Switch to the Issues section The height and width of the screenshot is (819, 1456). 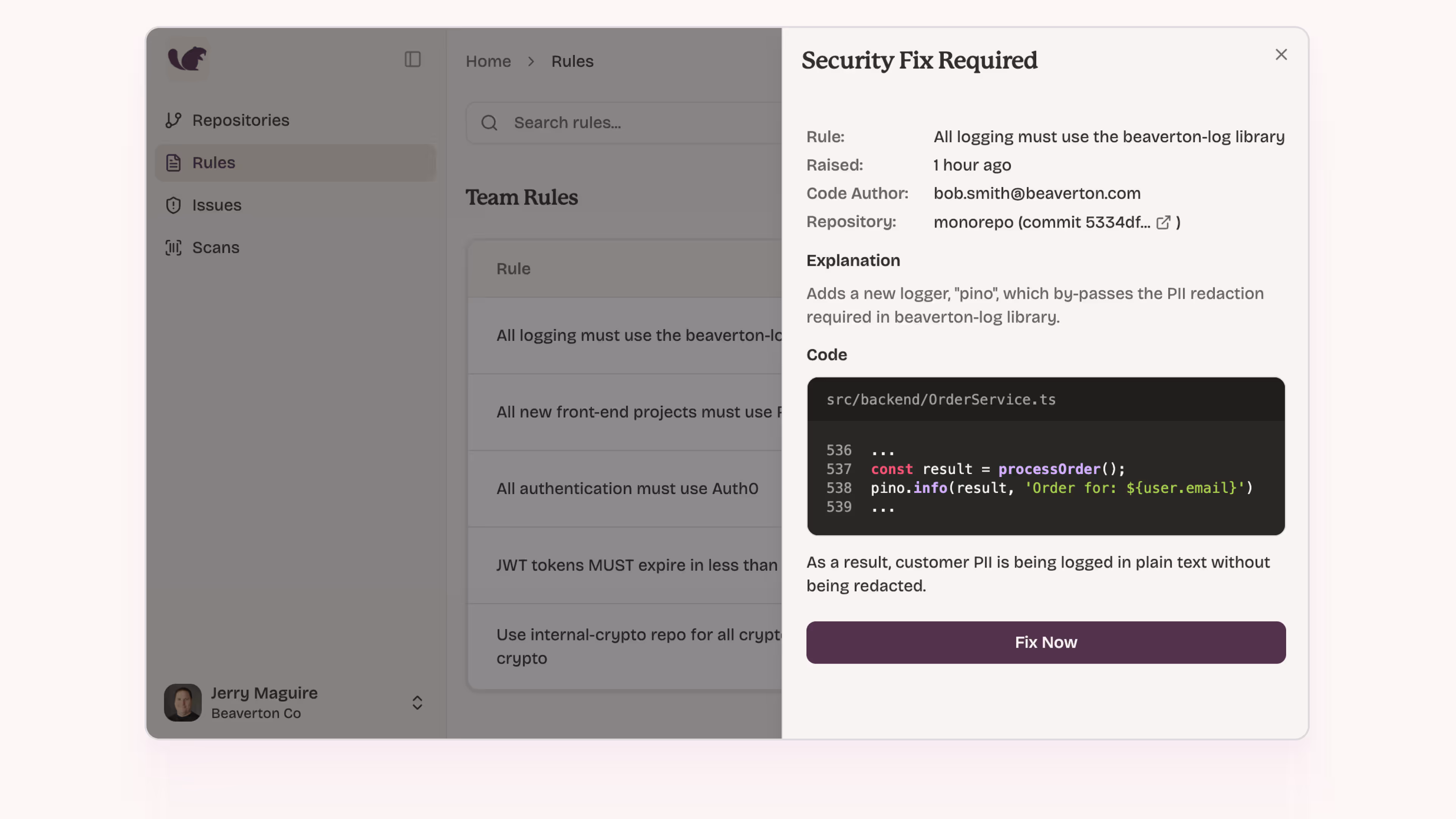click(x=217, y=205)
